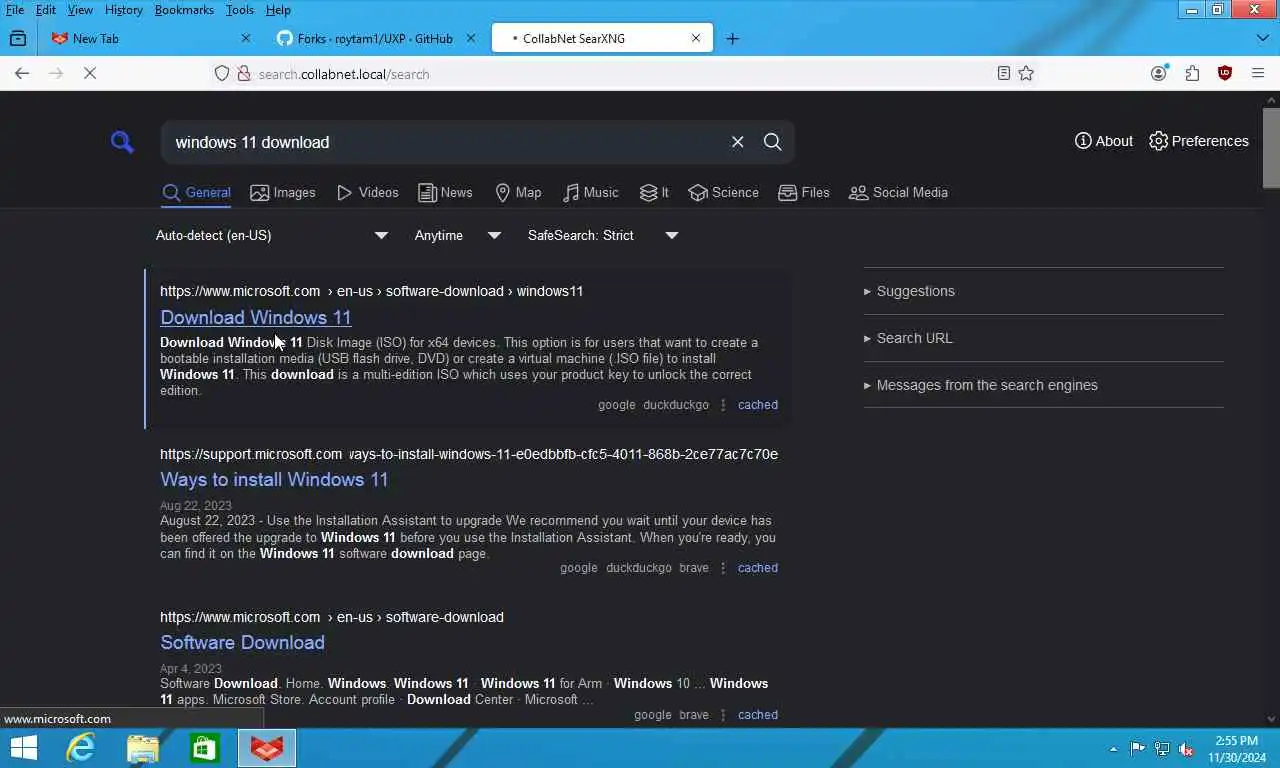Click the browser address bar
The width and height of the screenshot is (1280, 768).
(620, 73)
